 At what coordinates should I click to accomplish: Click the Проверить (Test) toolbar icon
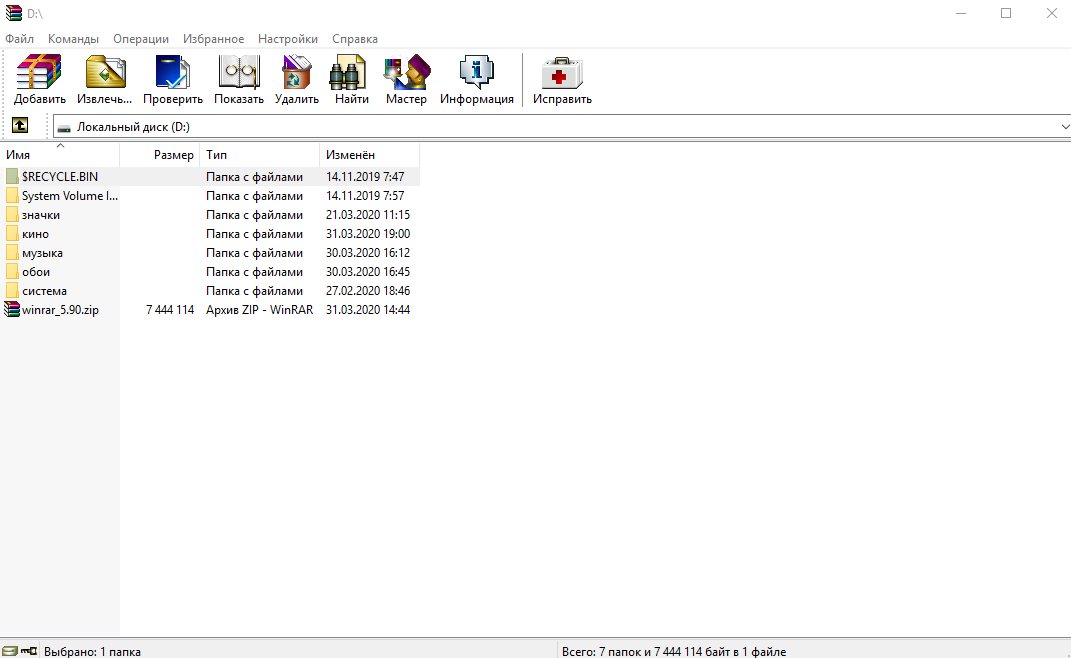172,72
